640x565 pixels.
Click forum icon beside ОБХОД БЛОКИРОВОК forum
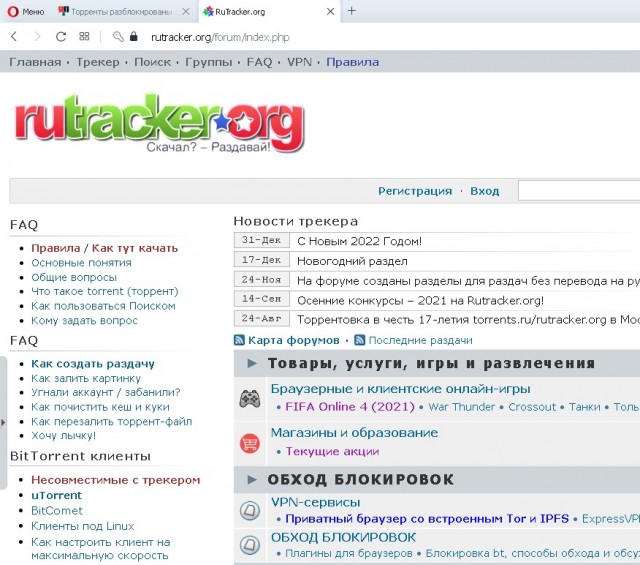tap(250, 545)
